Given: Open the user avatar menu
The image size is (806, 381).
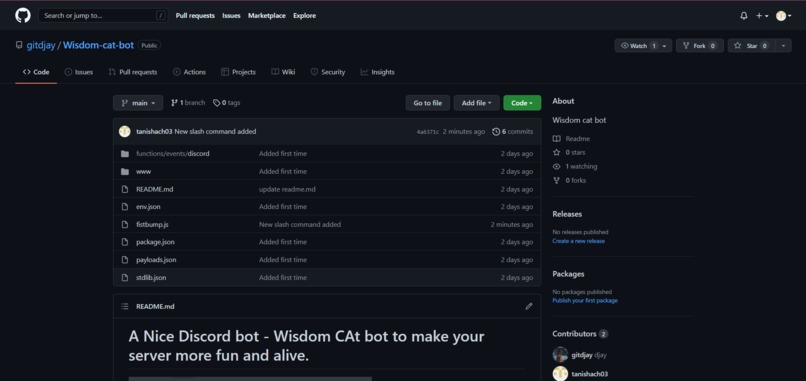Looking at the screenshot, I should click(x=784, y=16).
